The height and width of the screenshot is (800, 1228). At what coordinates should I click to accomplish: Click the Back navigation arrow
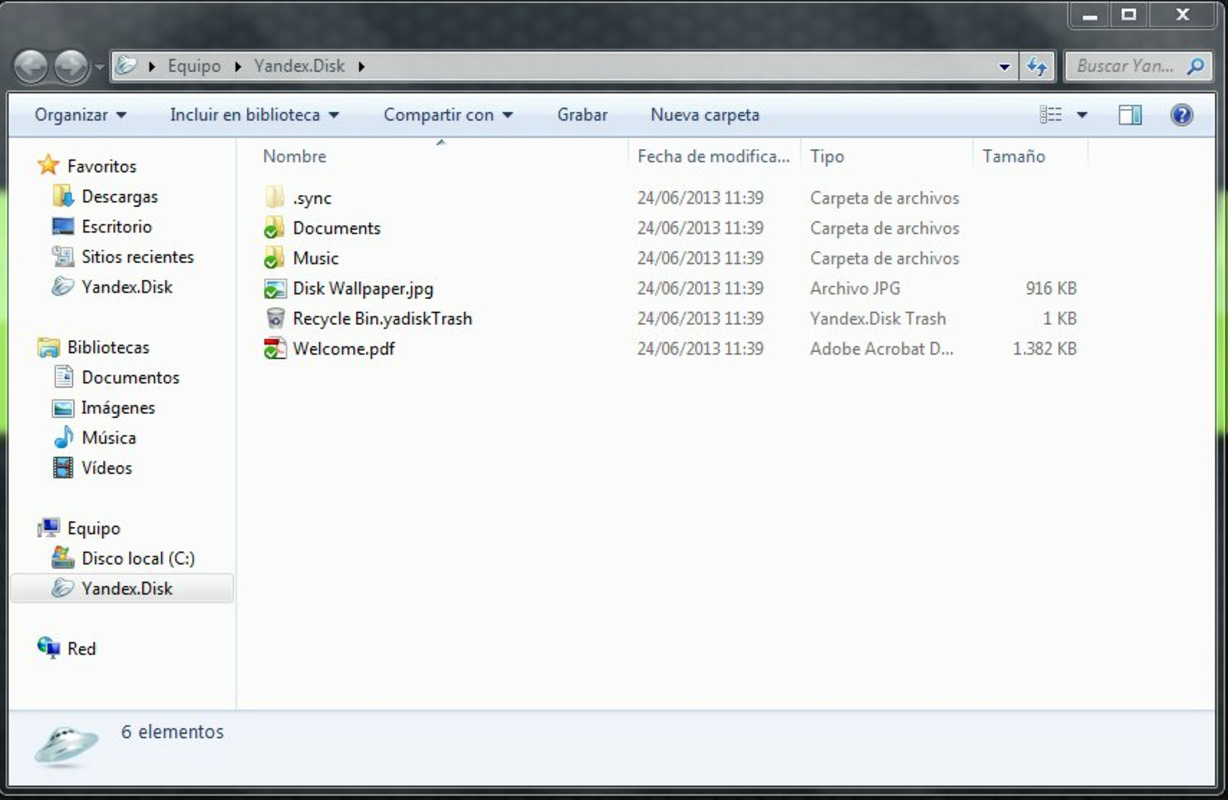[x=32, y=67]
